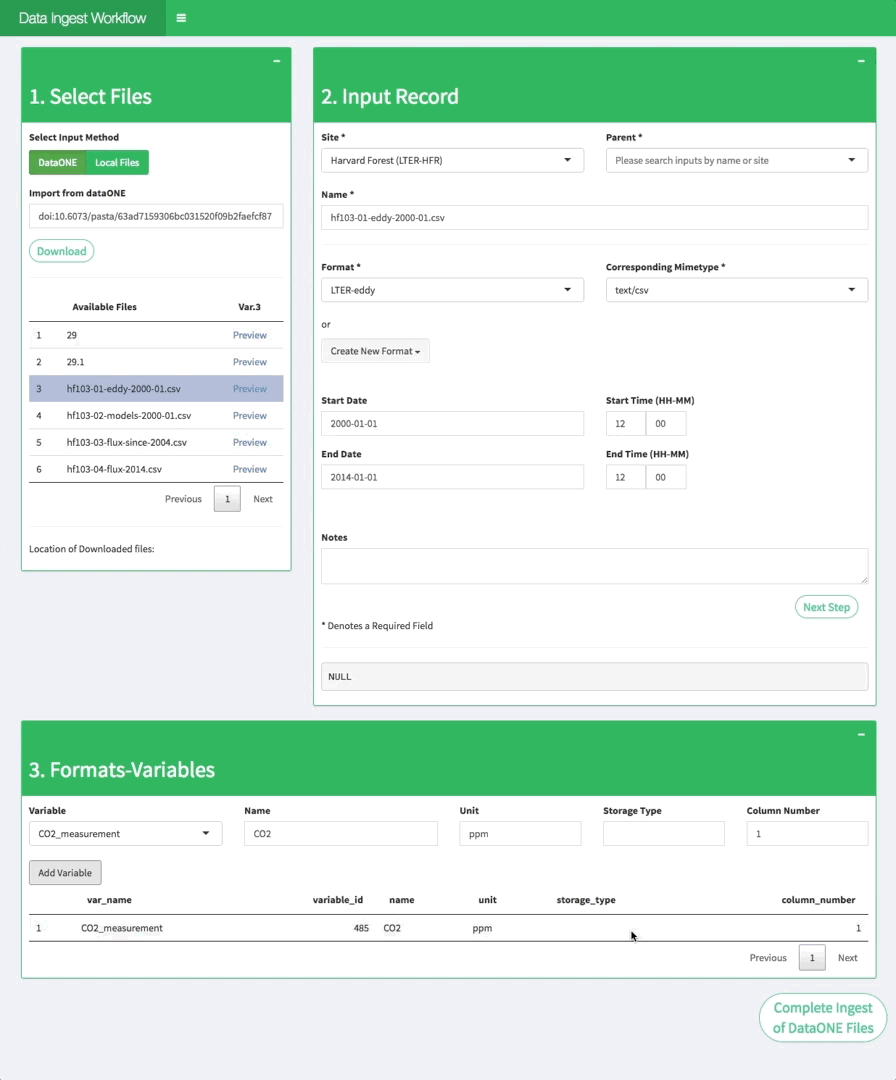Collapse the Select Files panel
Screen dimensions: 896x1080
pos(277,61)
